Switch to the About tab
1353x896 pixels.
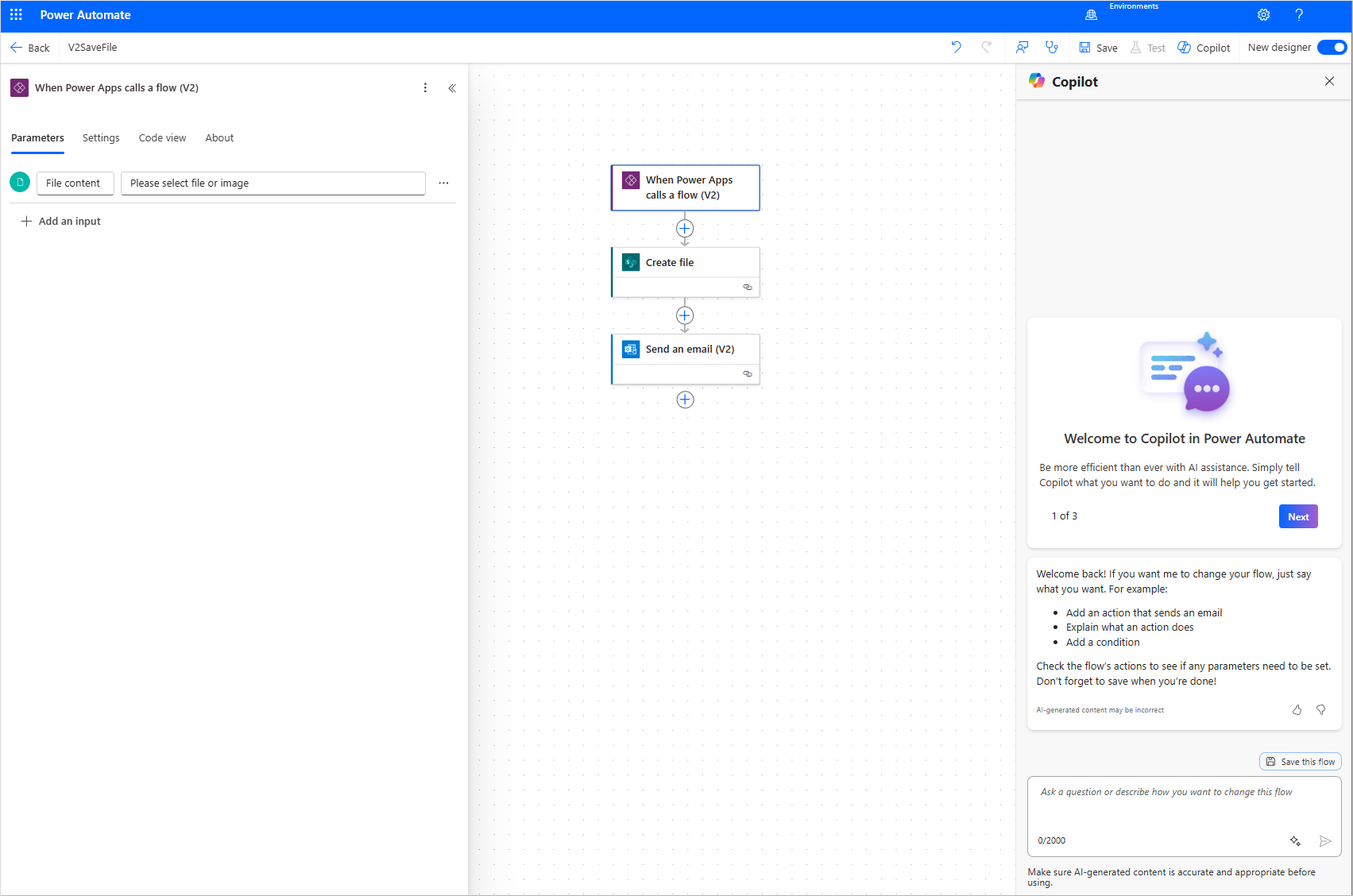[219, 138]
